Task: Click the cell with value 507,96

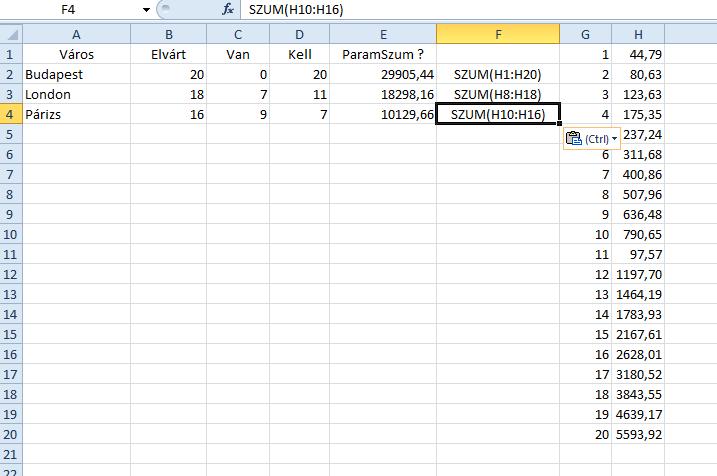Action: [x=638, y=195]
